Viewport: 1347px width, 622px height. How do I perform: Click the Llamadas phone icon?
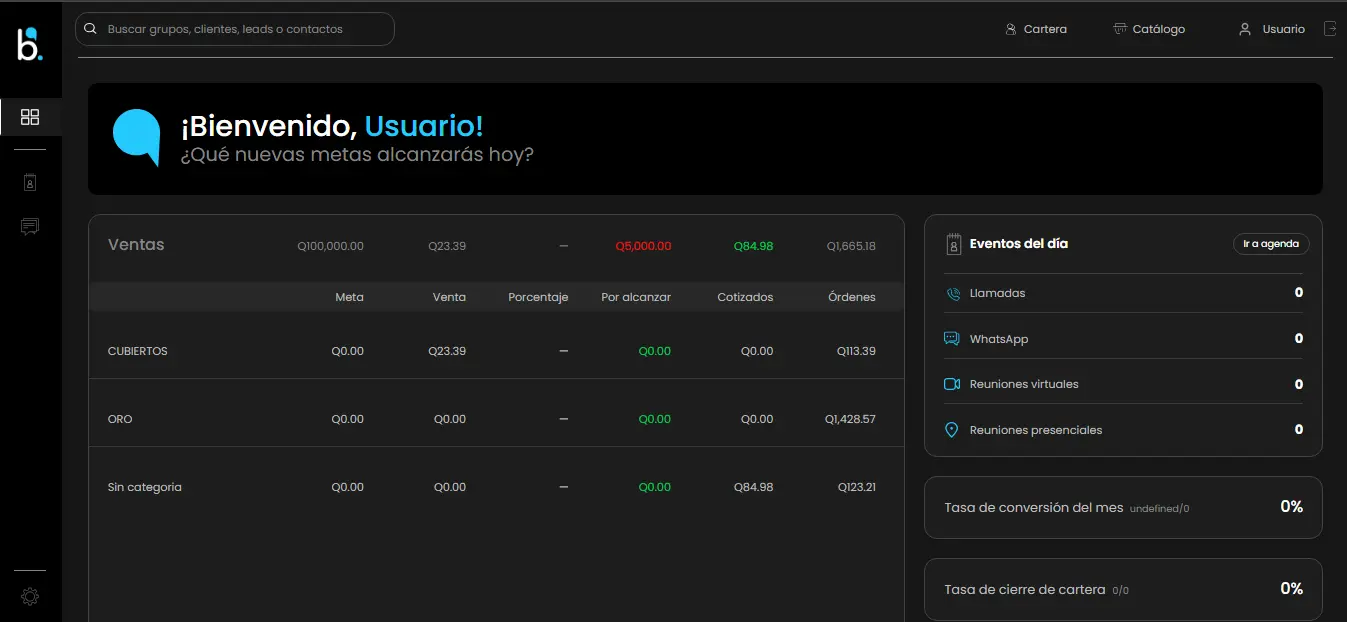pyautogui.click(x=952, y=293)
